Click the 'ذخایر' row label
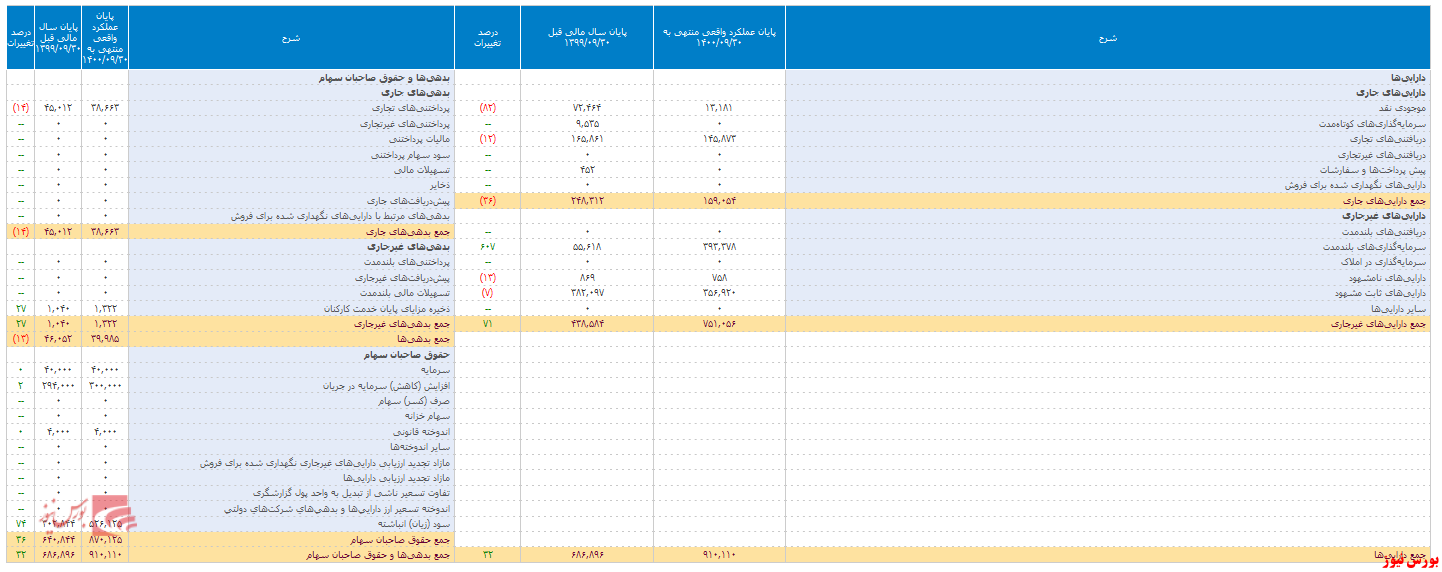The image size is (1442, 572). coord(441,185)
